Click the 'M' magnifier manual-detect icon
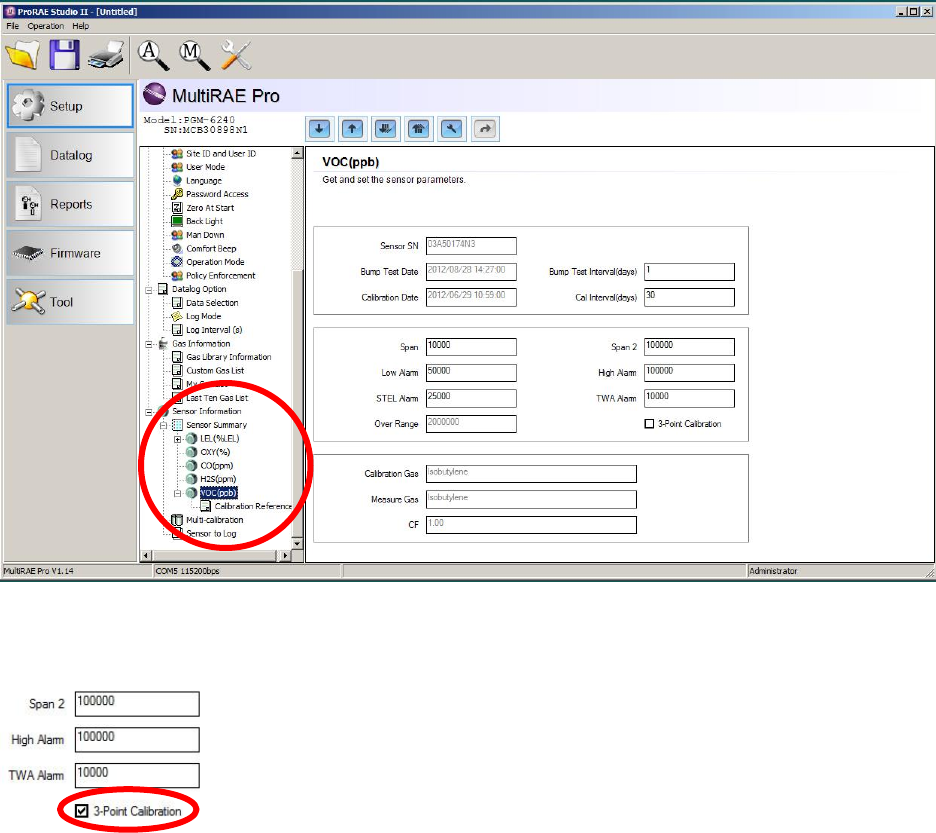The height and width of the screenshot is (833, 936). click(x=194, y=55)
